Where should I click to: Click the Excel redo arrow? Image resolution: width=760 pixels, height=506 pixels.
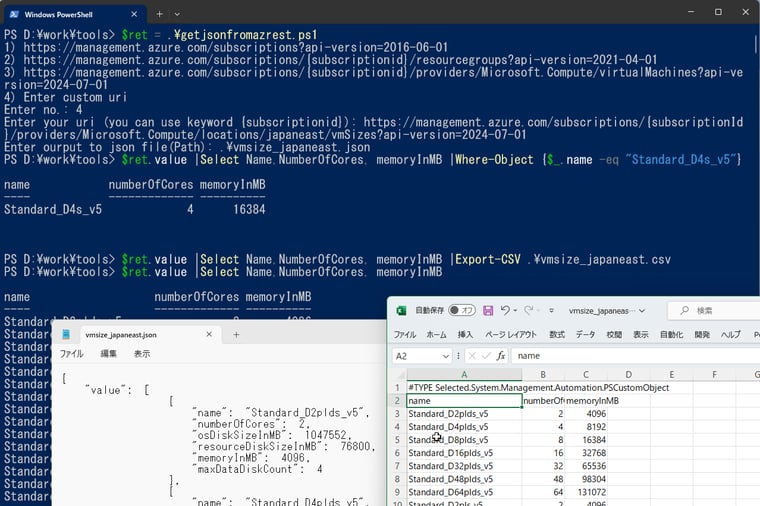click(x=528, y=310)
